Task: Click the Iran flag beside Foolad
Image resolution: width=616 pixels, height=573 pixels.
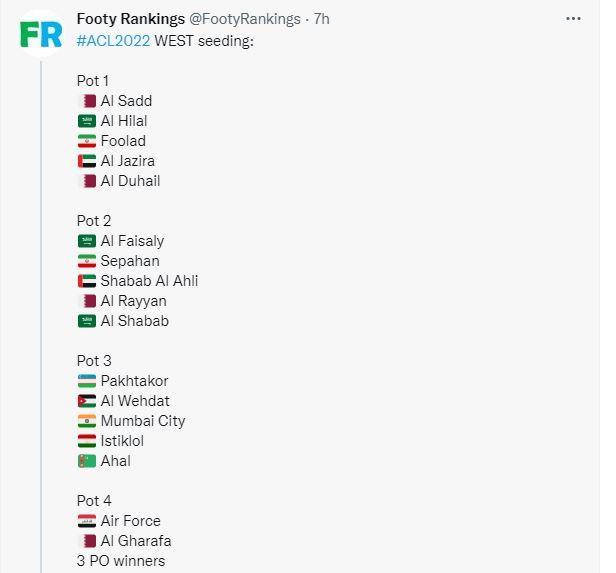Action: 87,141
